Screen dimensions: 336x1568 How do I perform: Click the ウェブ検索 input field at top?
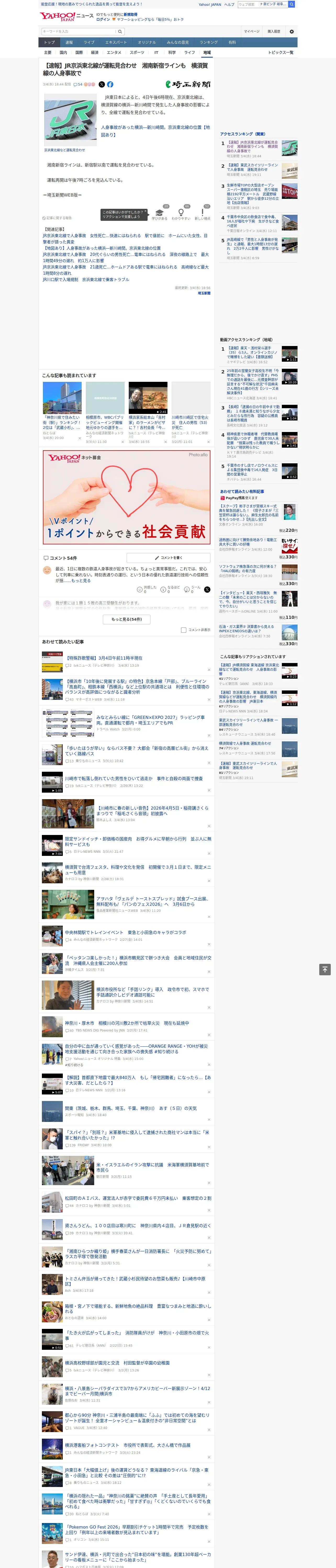click(x=263, y=4)
